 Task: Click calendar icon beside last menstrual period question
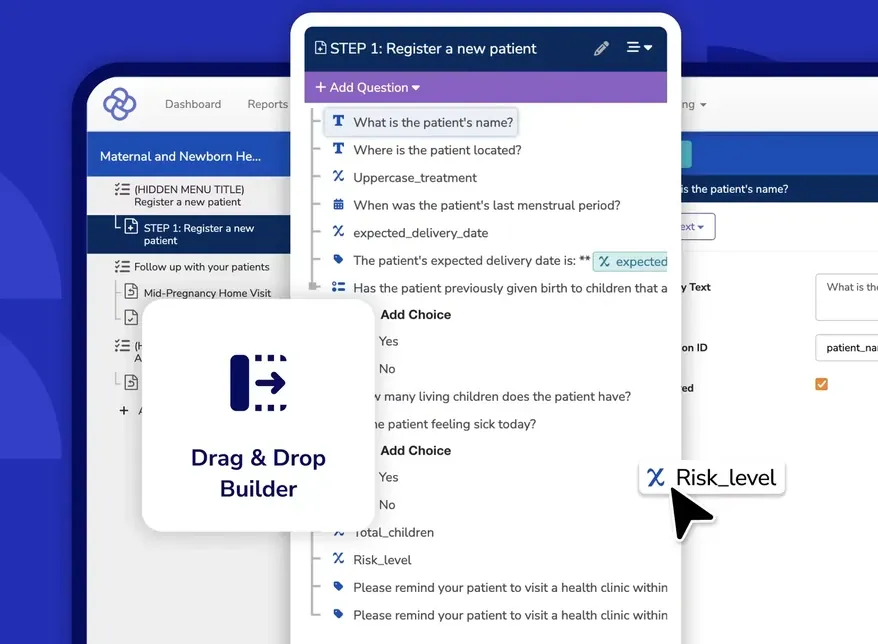(x=338, y=204)
